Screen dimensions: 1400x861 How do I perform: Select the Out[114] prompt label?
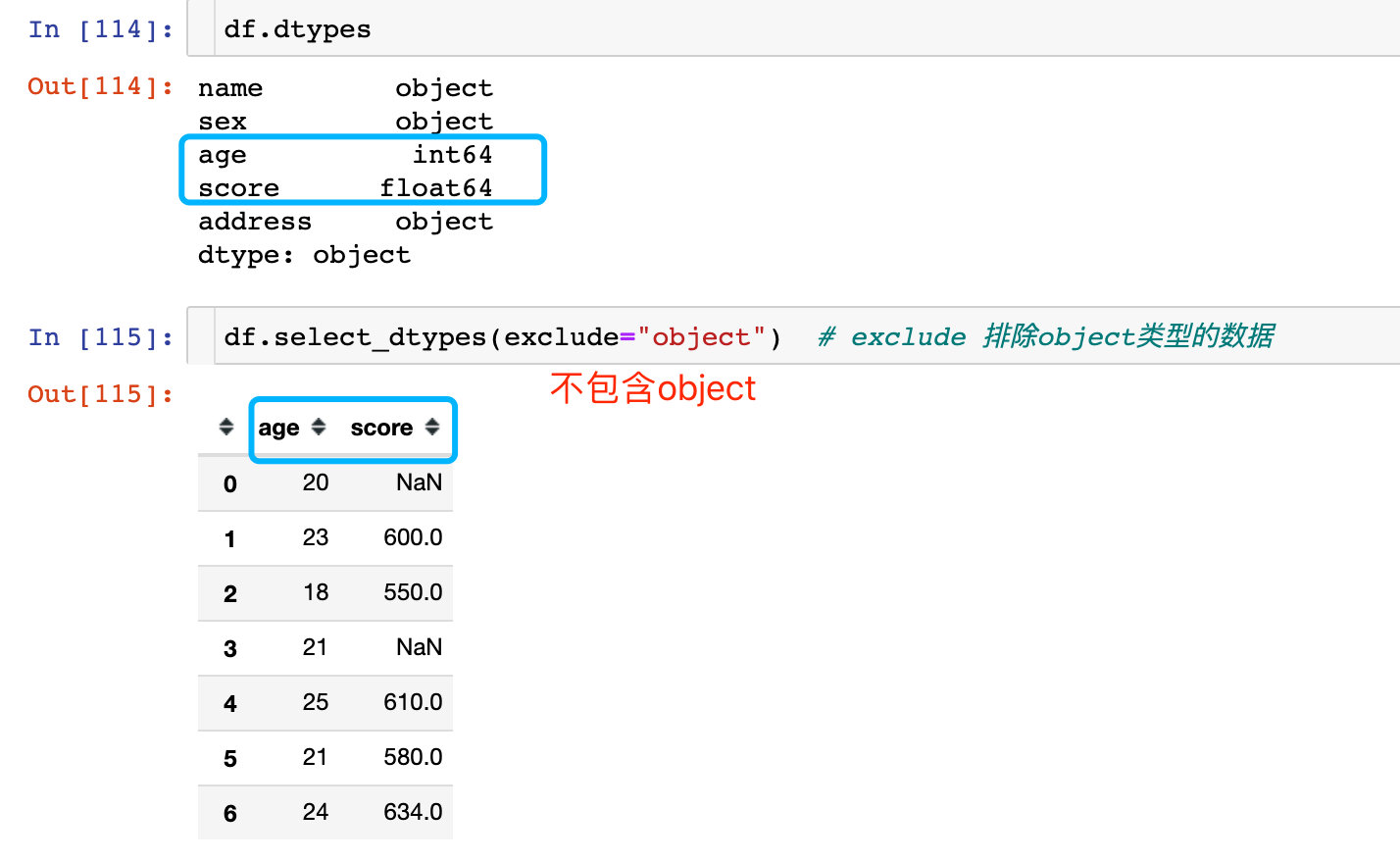coord(101,86)
